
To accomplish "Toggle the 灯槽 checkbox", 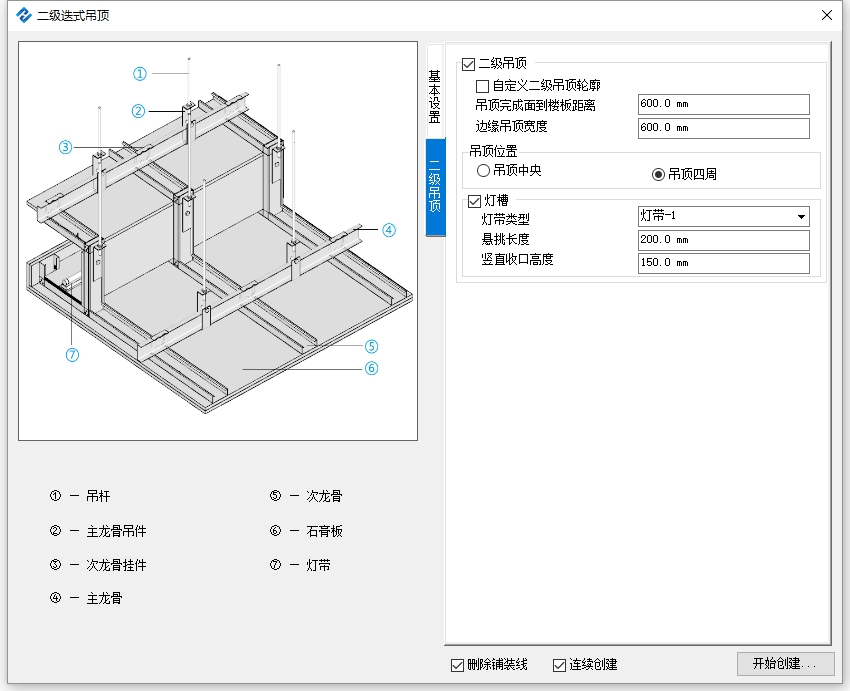I will 474,202.
